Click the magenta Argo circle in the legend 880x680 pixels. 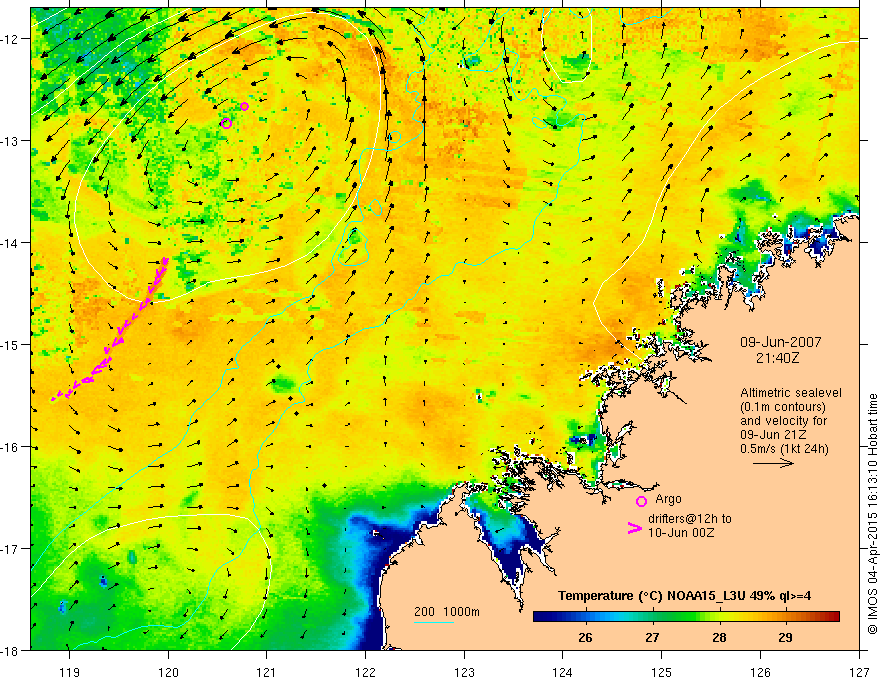(x=641, y=501)
